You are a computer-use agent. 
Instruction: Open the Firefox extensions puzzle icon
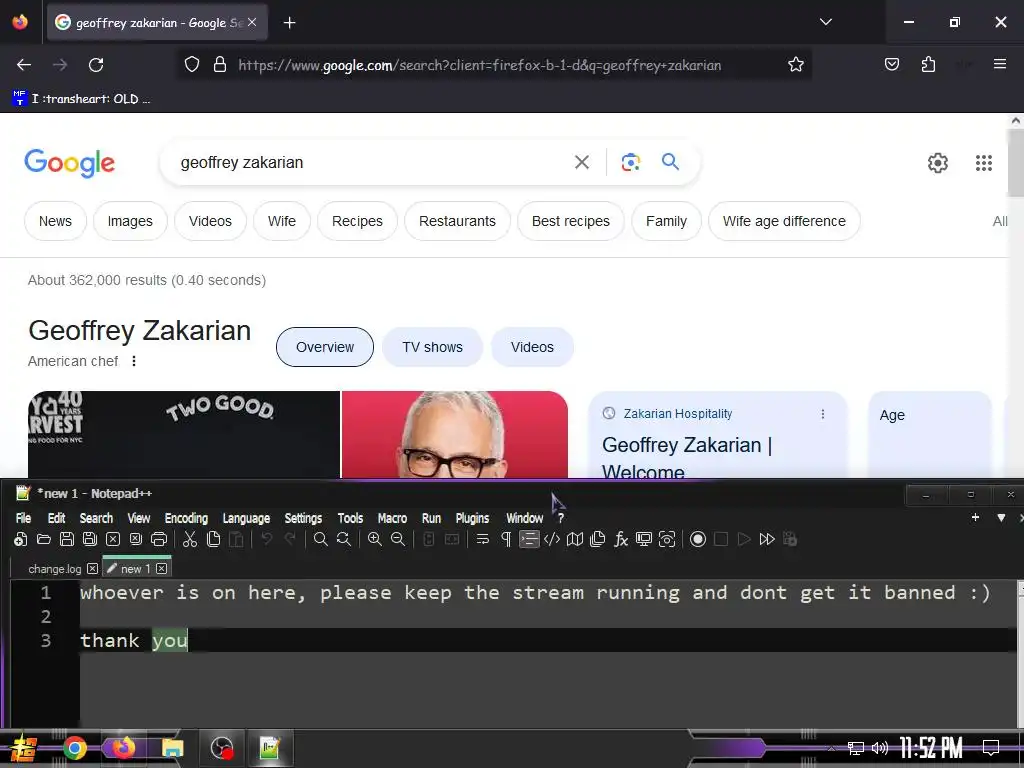(x=928, y=64)
